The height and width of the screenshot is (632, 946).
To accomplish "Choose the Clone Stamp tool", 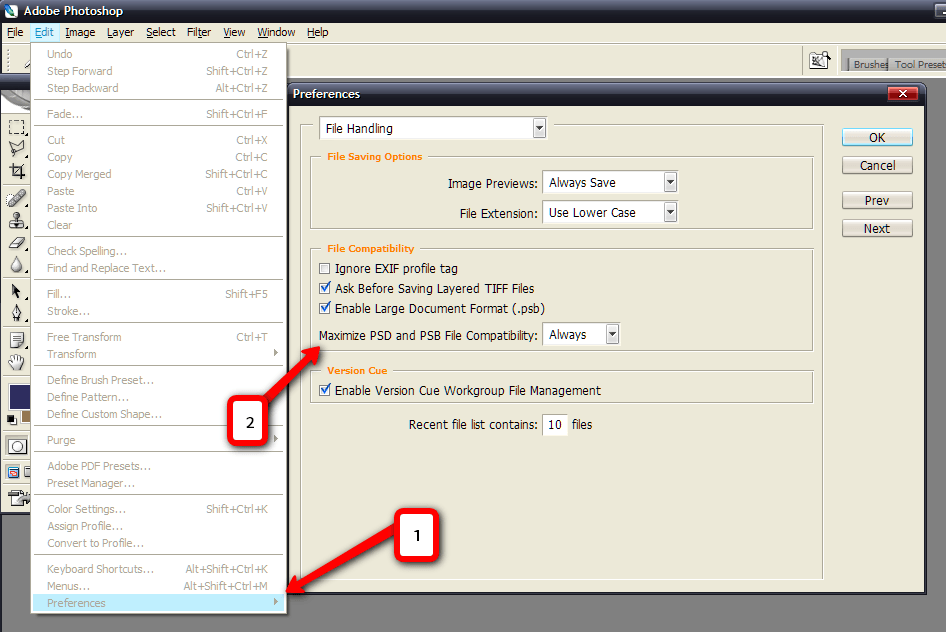I will (x=16, y=220).
